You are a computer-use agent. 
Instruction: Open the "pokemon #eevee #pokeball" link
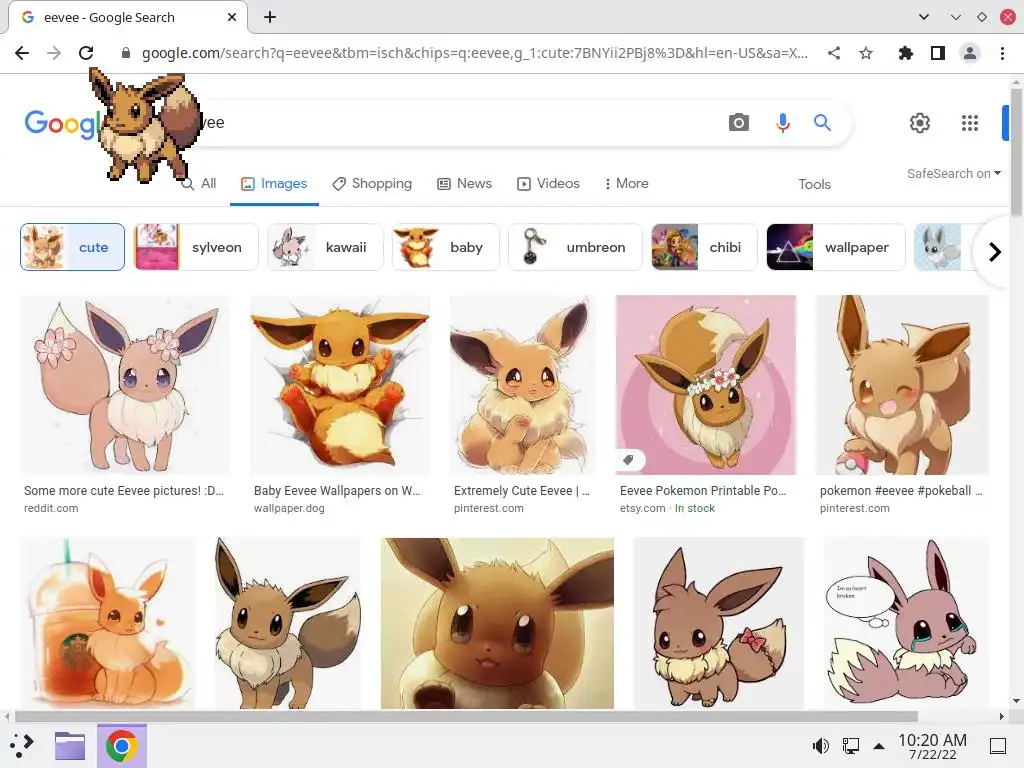[901, 490]
